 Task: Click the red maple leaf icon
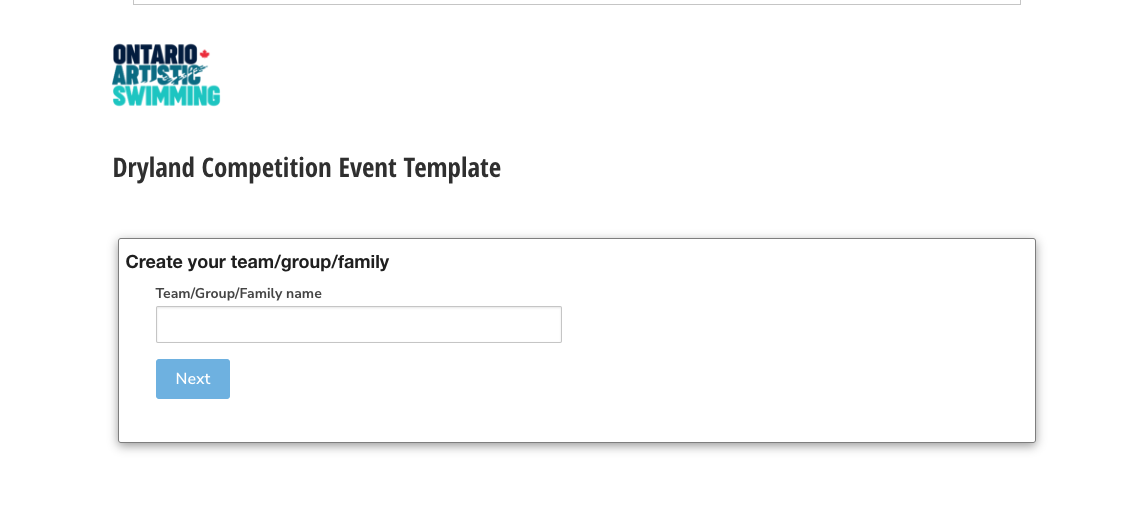[204, 53]
